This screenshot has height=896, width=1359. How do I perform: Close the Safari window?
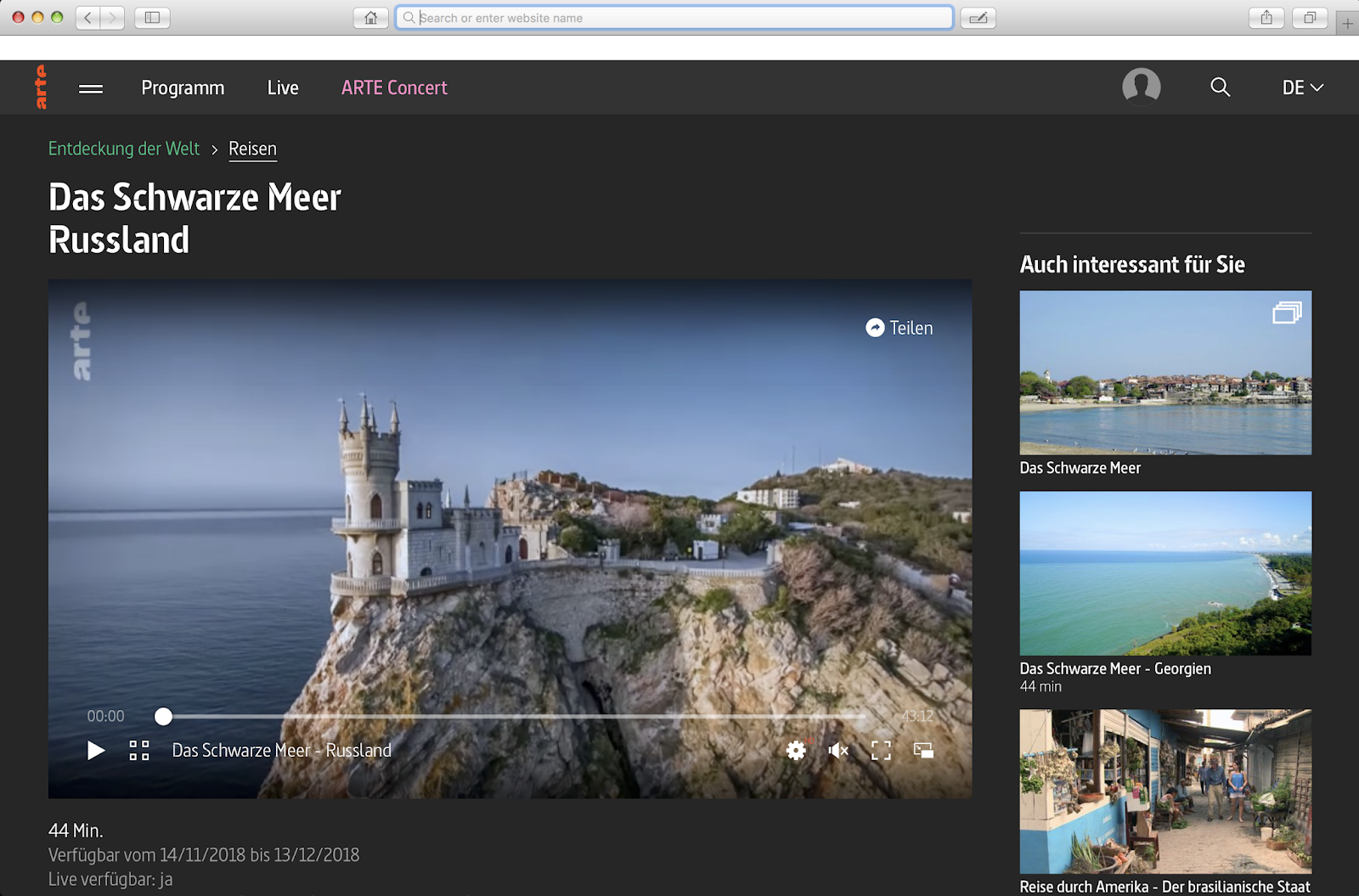point(18,17)
